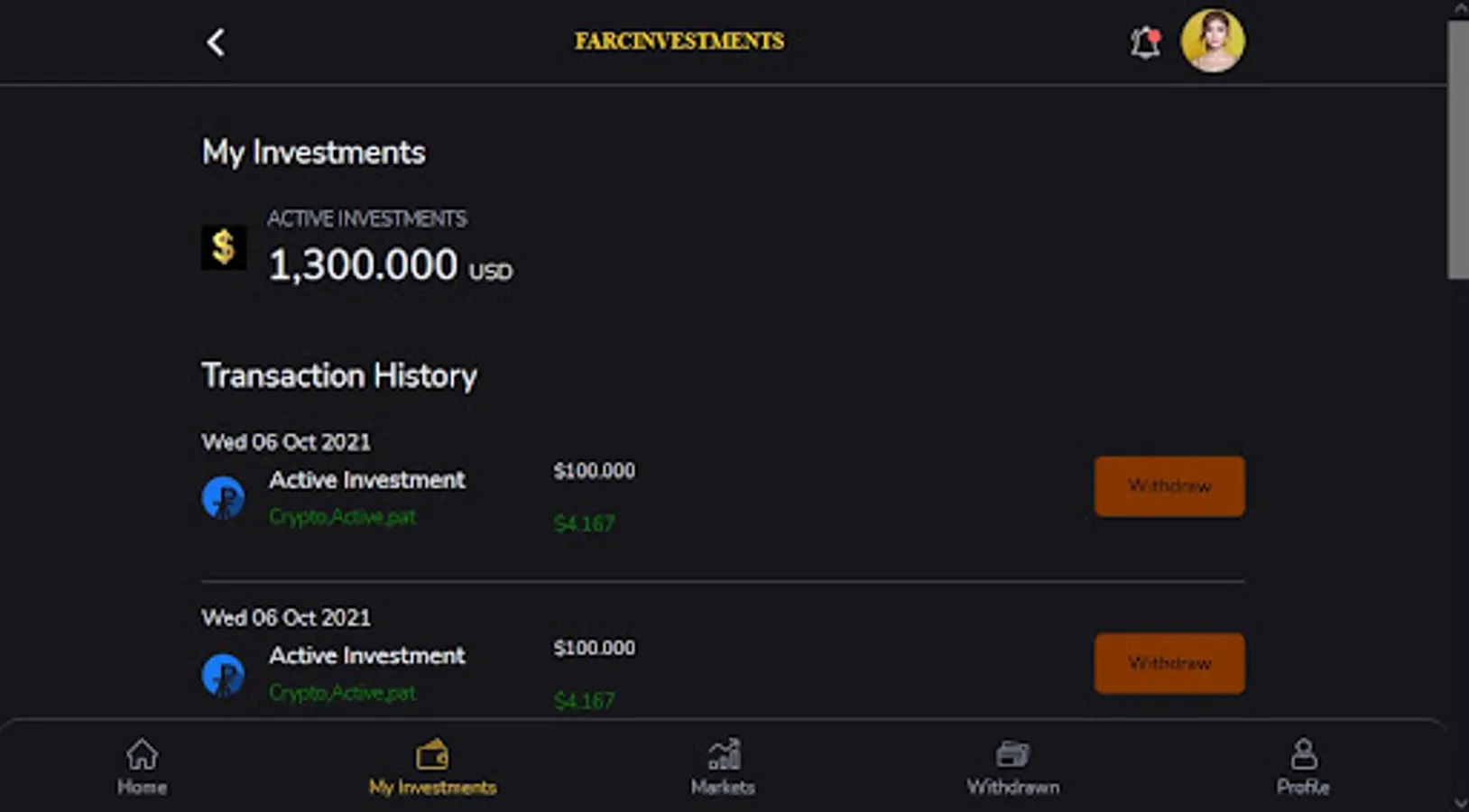Click the 1,300.000 USD active investments total
This screenshot has width=1469, height=812.
pyautogui.click(x=390, y=265)
